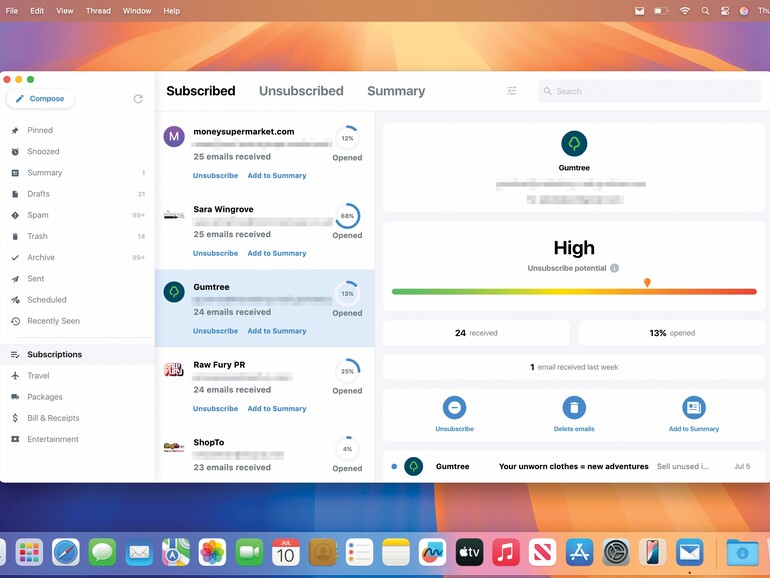Click the large Gumtree logo in detail header
The height and width of the screenshot is (578, 770).
click(x=574, y=143)
